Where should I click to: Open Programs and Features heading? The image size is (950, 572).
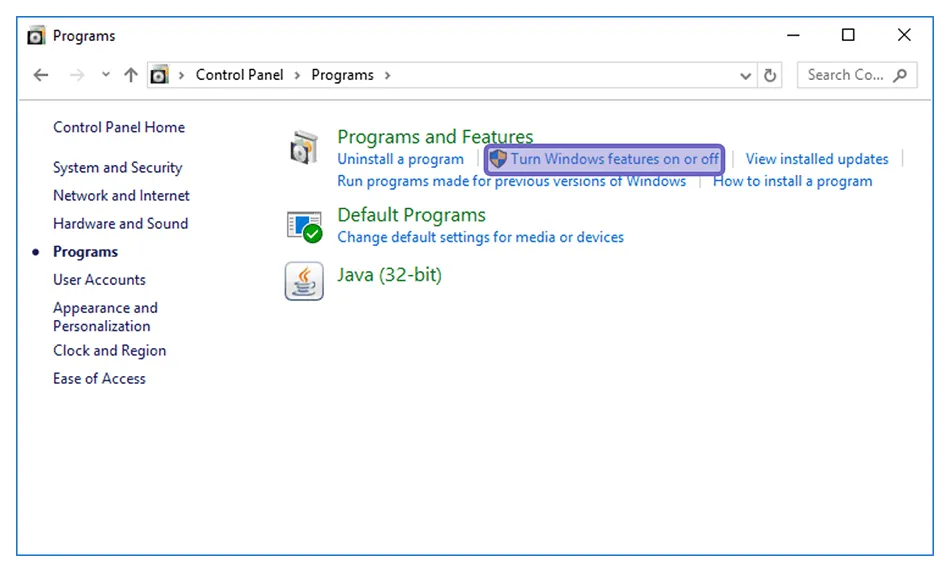(x=435, y=136)
